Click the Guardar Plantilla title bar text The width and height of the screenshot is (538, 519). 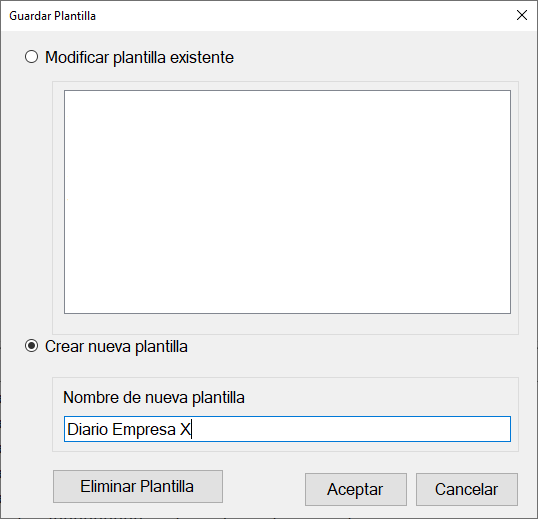[52, 16]
